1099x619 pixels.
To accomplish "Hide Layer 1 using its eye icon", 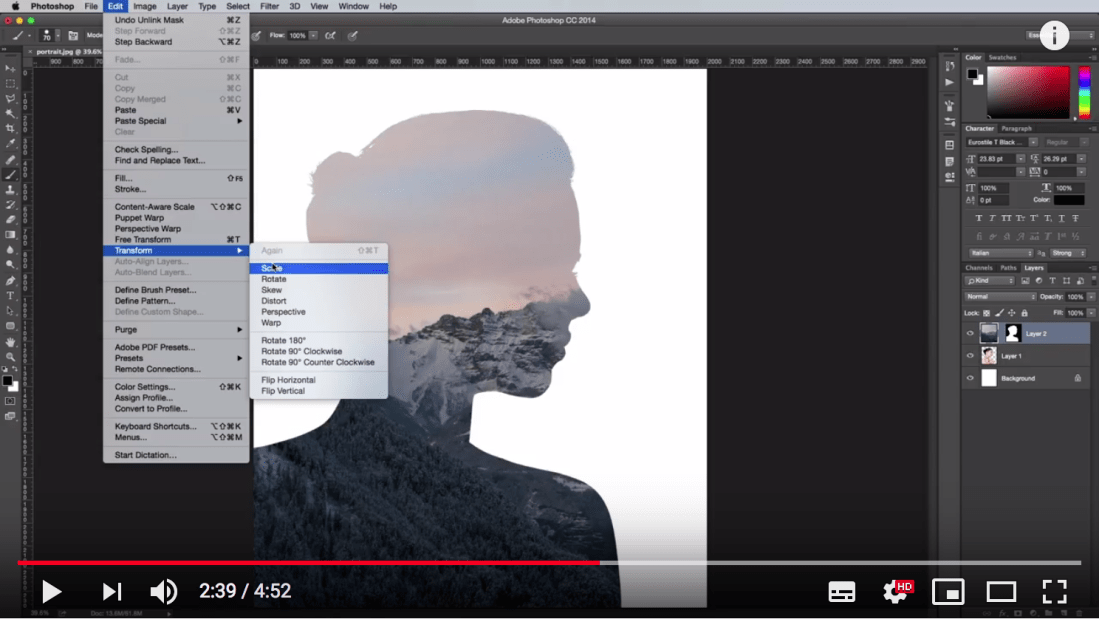I will (x=969, y=356).
